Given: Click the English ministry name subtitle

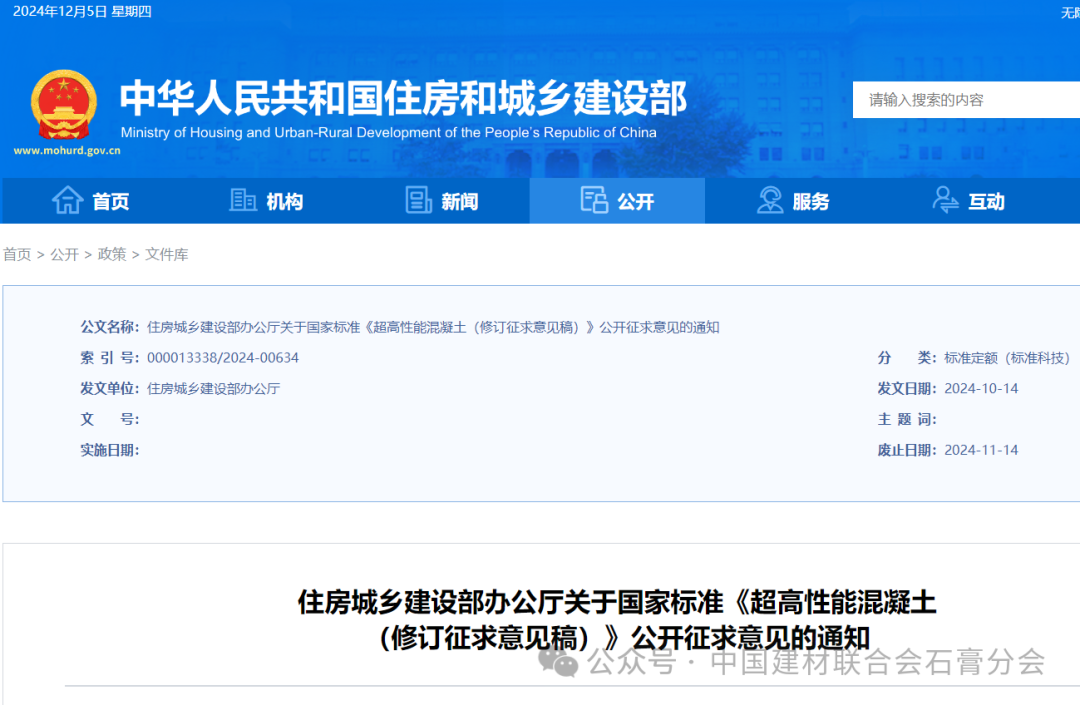Looking at the screenshot, I should (x=388, y=132).
